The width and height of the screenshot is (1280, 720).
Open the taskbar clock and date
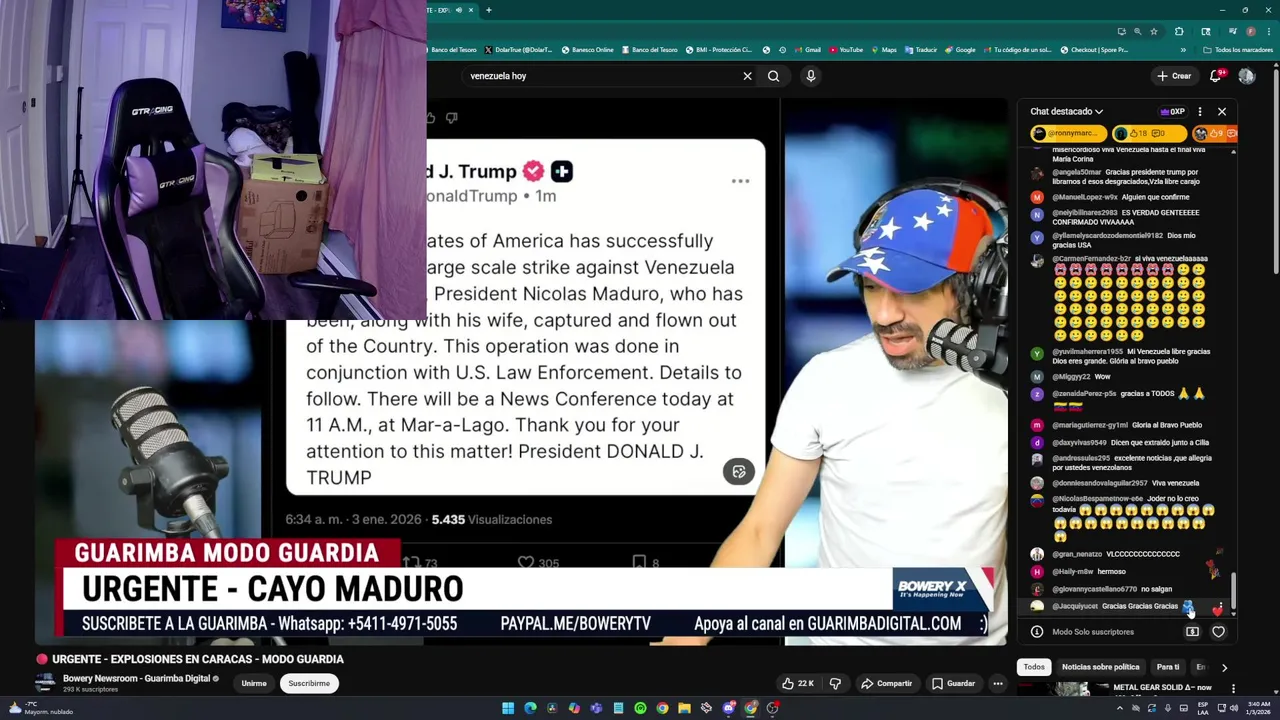pyautogui.click(x=1258, y=708)
